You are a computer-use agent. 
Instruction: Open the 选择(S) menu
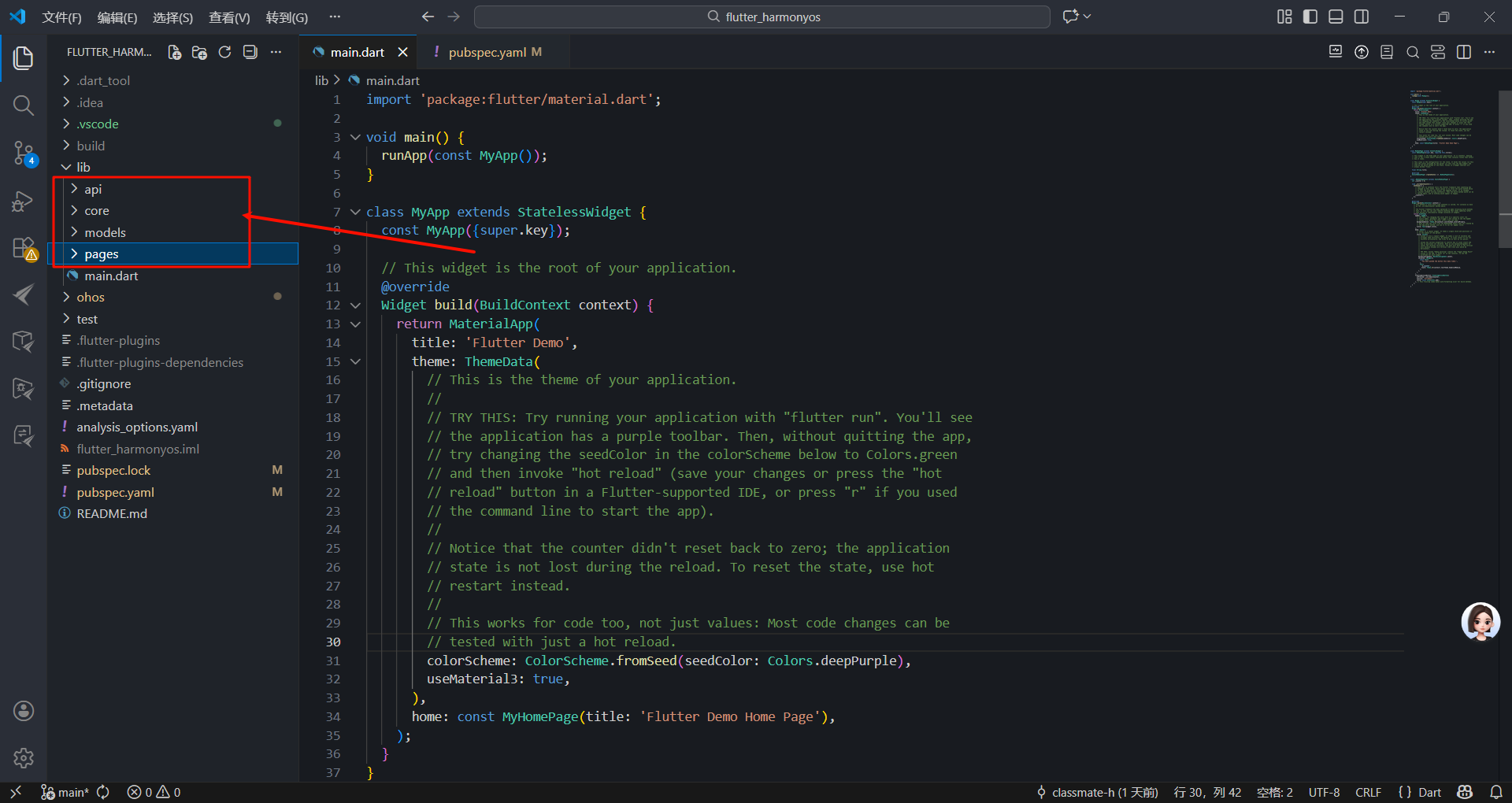pyautogui.click(x=172, y=17)
